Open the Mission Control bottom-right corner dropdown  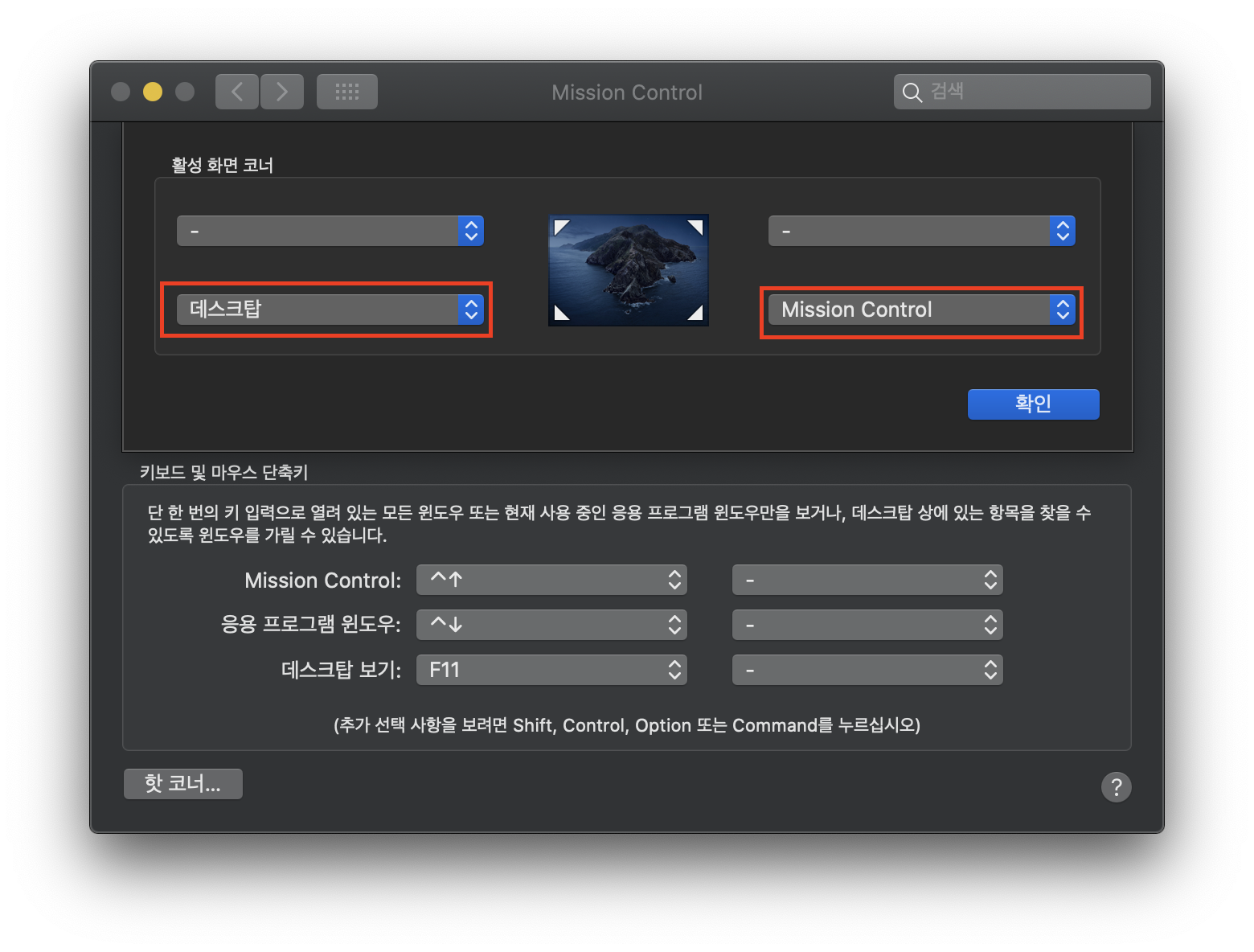[x=922, y=310]
